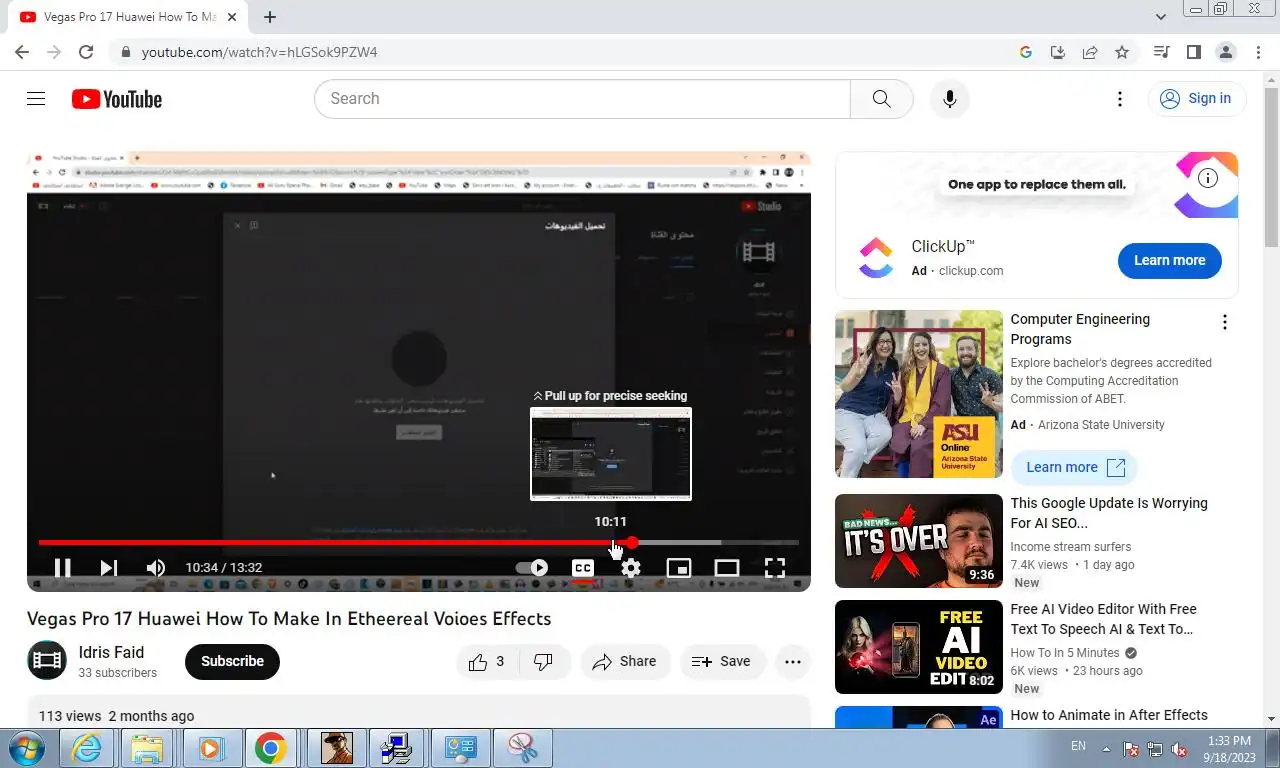The width and height of the screenshot is (1280, 768).
Task: Open a new browser tab
Action: coord(270,17)
